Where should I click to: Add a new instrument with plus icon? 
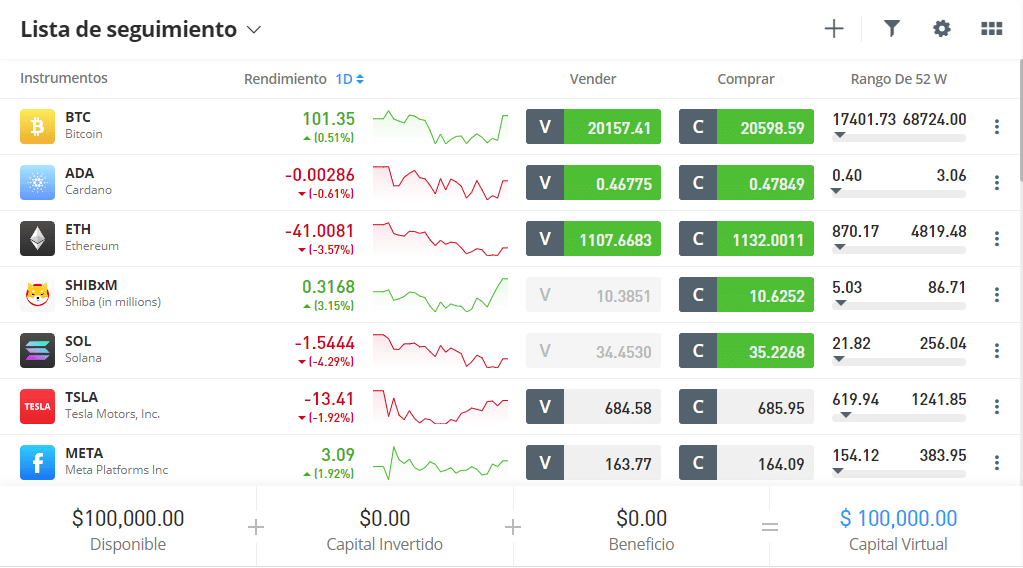click(834, 29)
